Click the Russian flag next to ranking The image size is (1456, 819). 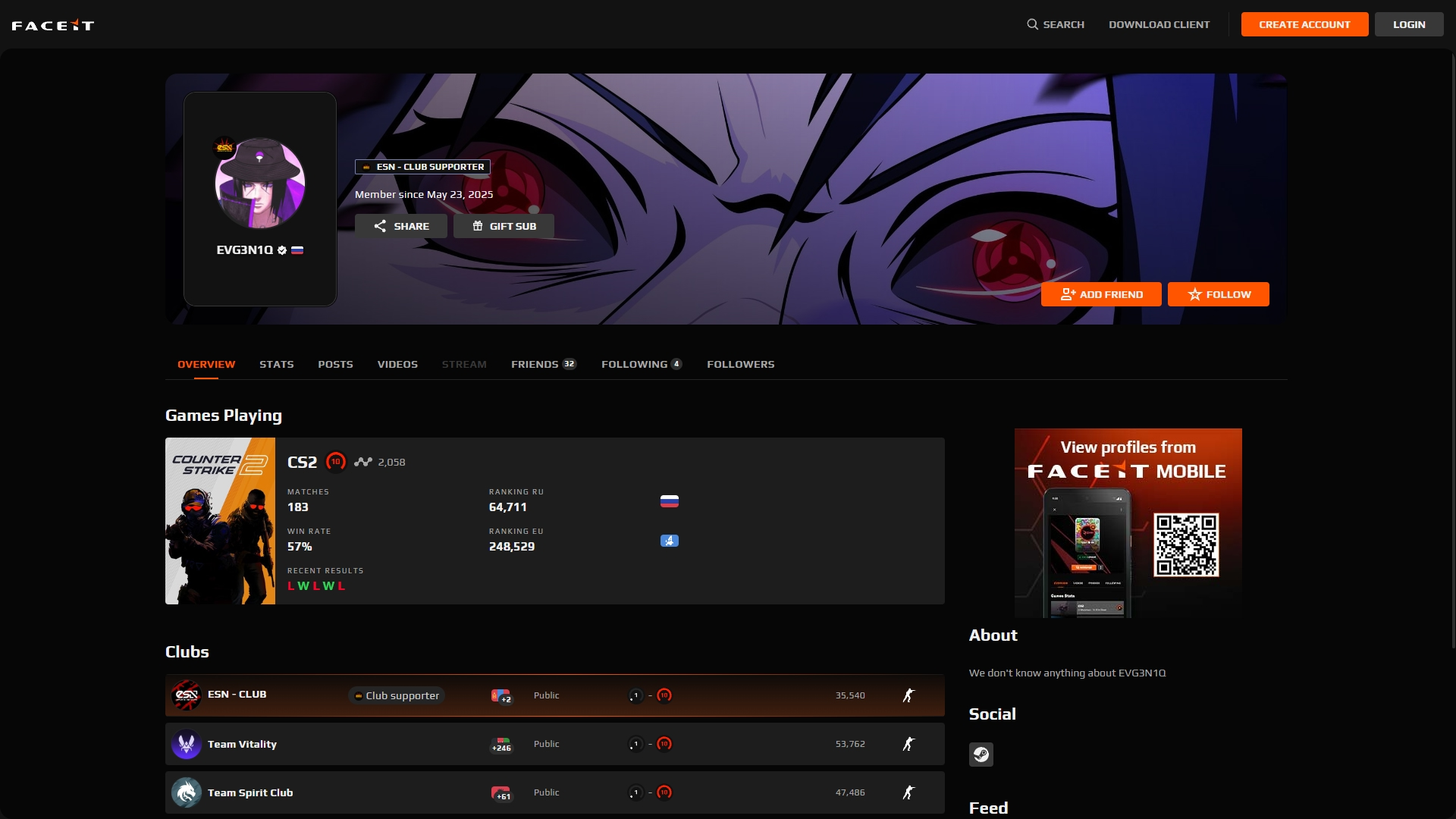tap(669, 501)
